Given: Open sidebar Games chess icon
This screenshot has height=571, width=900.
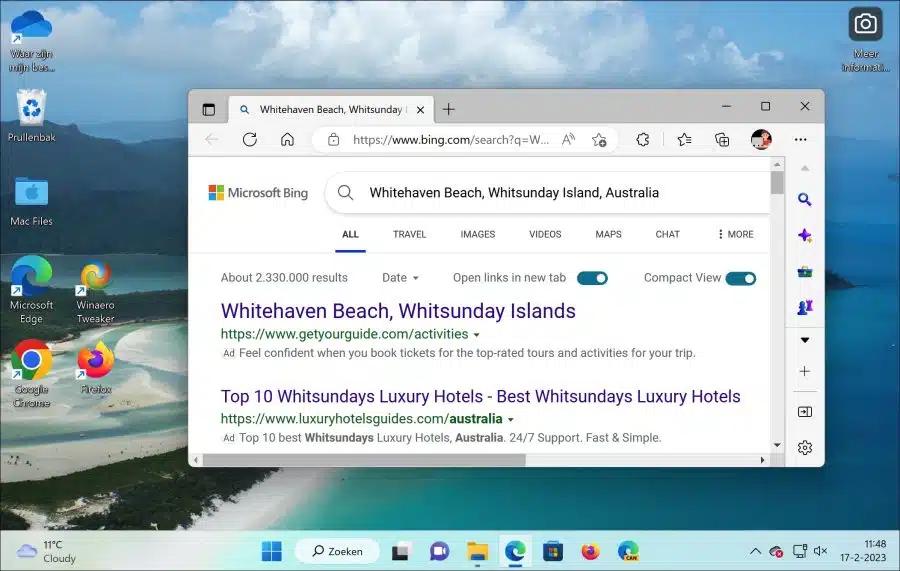Looking at the screenshot, I should point(805,308).
